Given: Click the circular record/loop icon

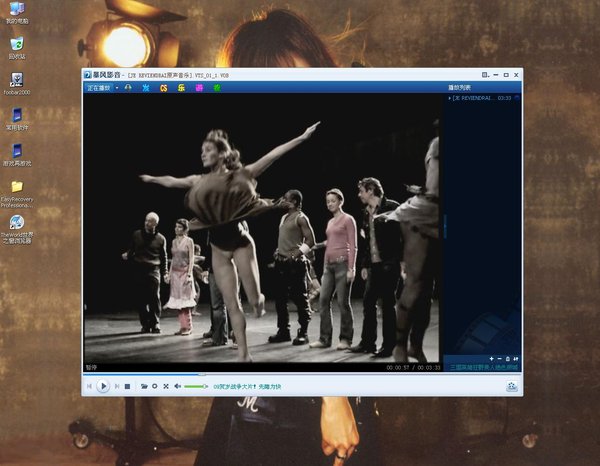Looking at the screenshot, I should [155, 386].
